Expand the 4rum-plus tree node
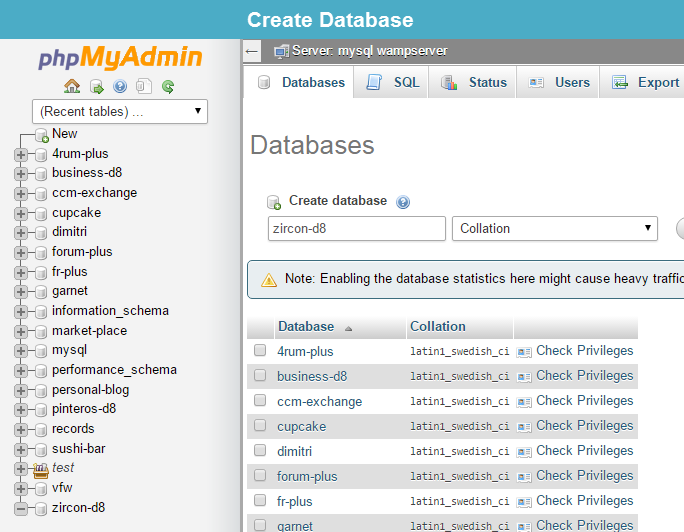The width and height of the screenshot is (684, 532). (x=21, y=155)
